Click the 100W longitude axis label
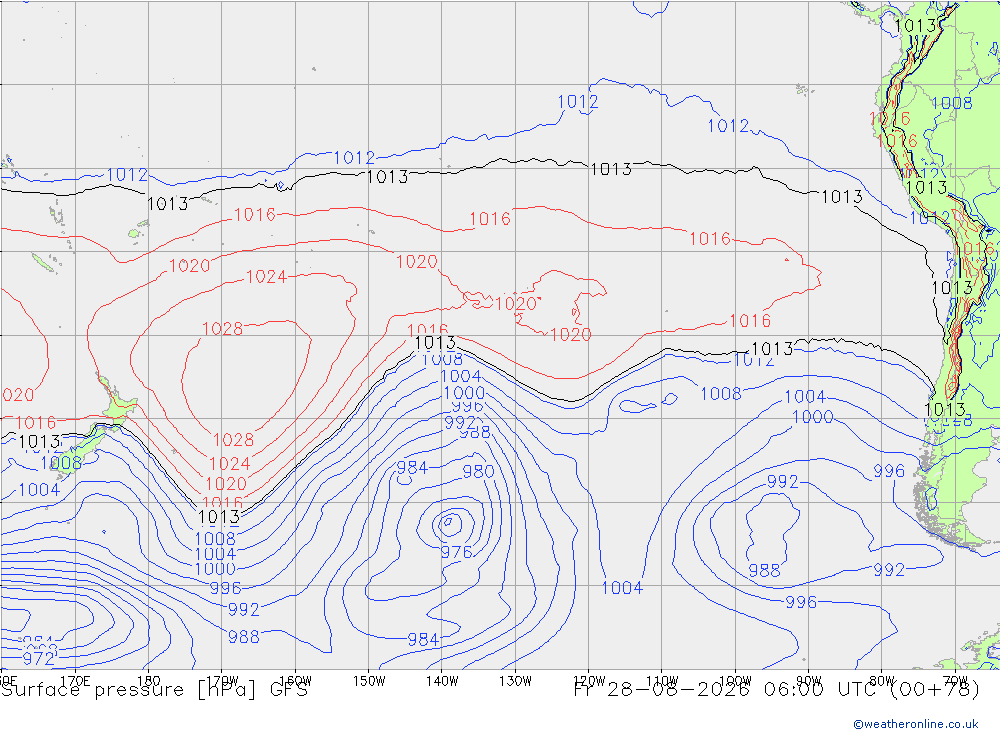 point(735,681)
